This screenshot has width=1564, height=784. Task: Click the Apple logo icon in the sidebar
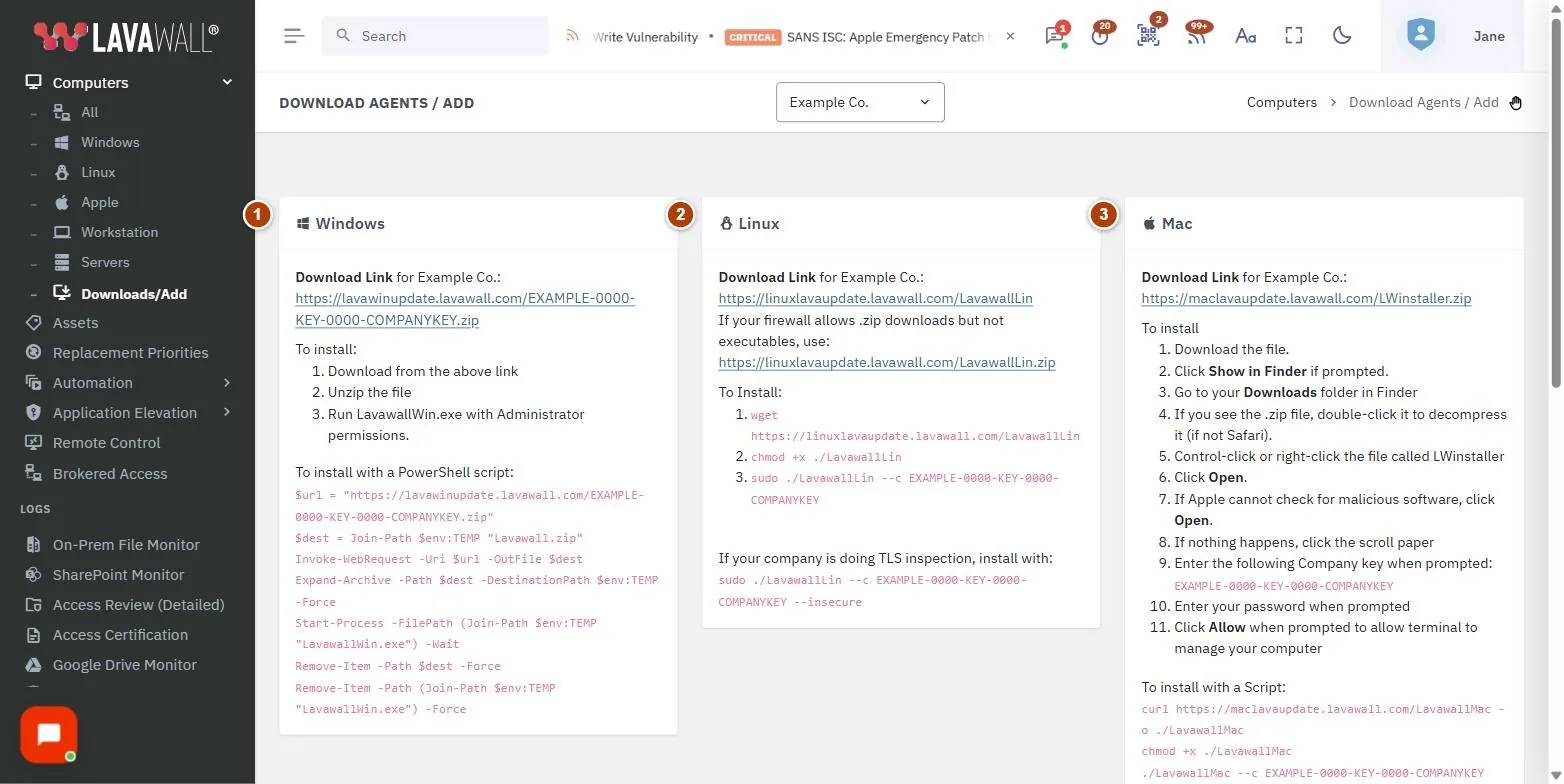coord(62,202)
